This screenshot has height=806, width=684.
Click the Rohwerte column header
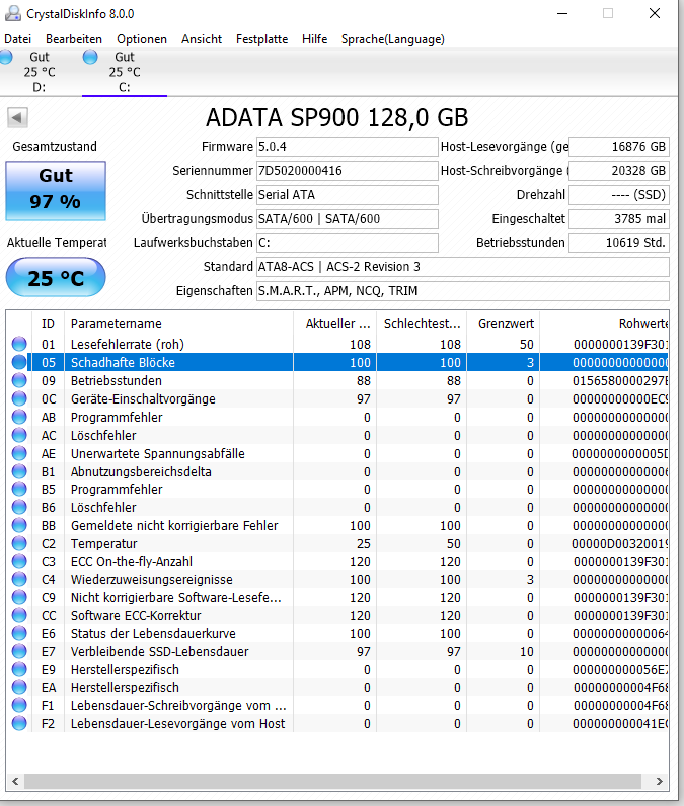coord(604,323)
